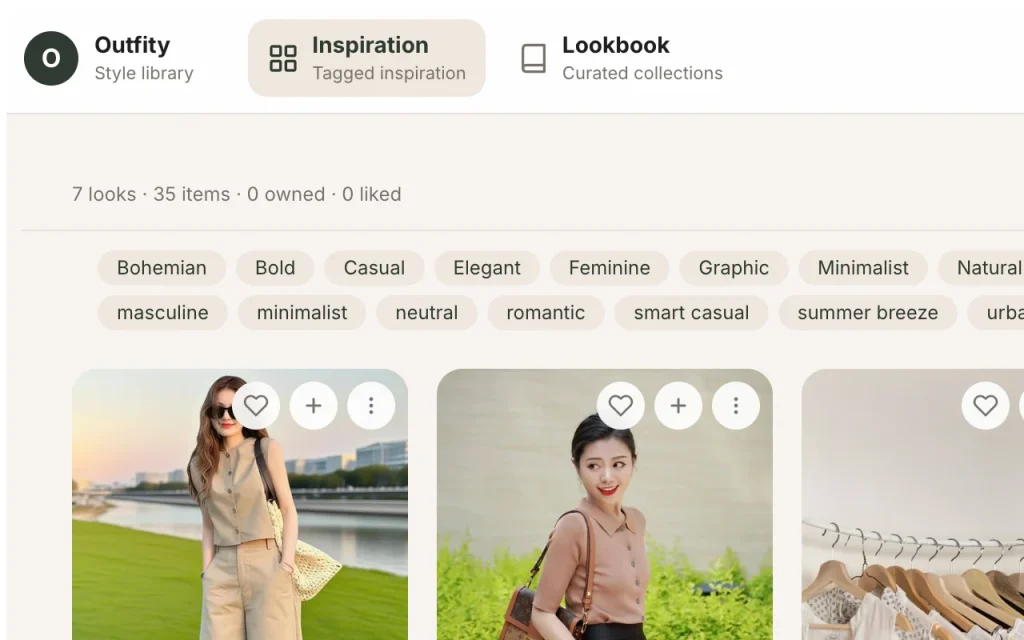
Task: Switch to the Lookbook tab
Action: tap(622, 58)
